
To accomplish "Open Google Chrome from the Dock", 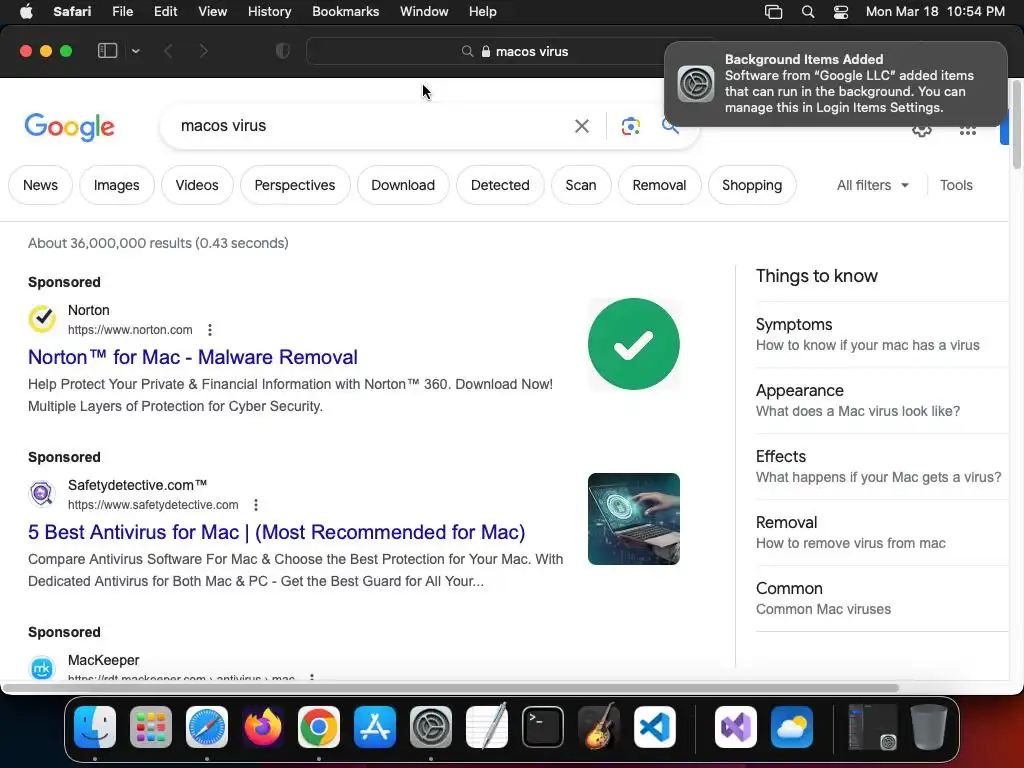I will point(319,727).
